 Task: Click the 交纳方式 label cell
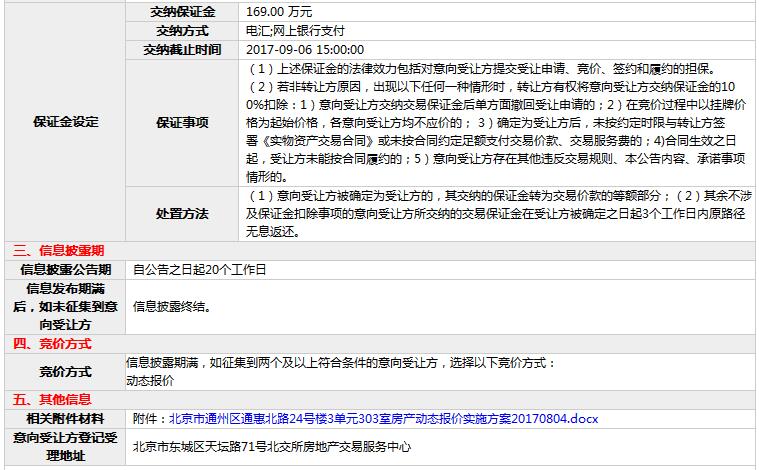point(182,30)
